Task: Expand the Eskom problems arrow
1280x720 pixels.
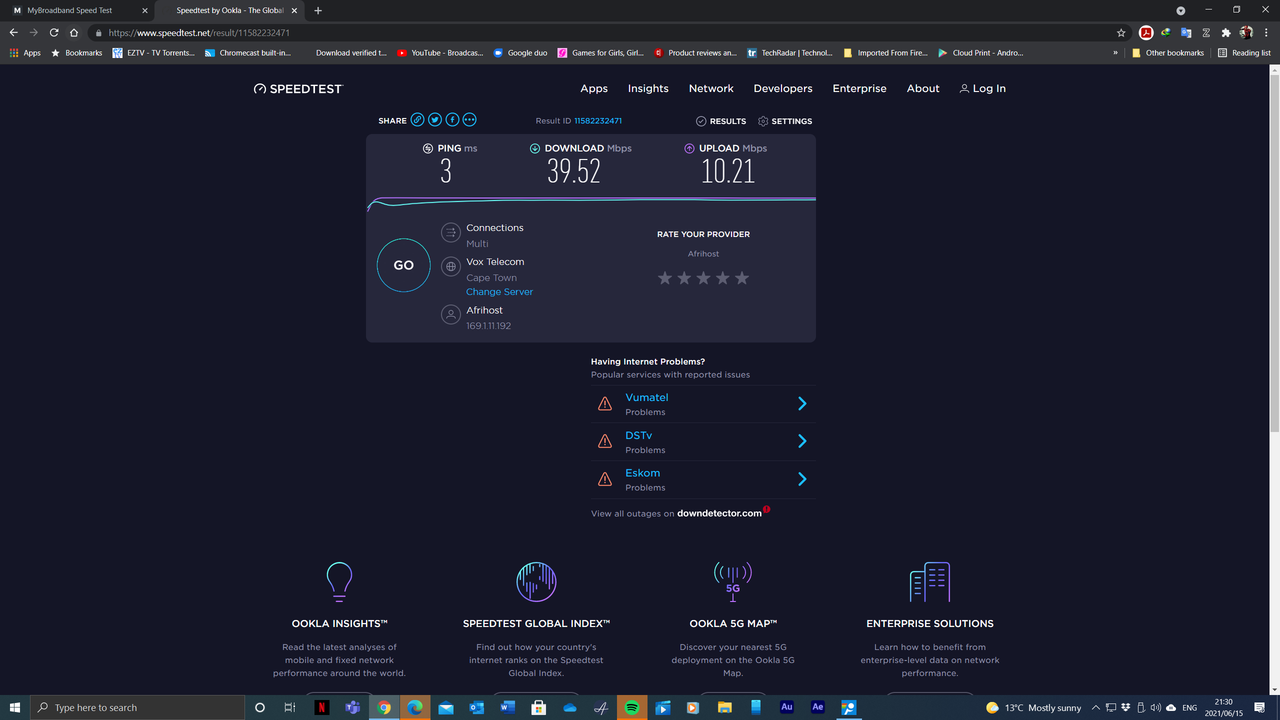Action: pyautogui.click(x=802, y=479)
